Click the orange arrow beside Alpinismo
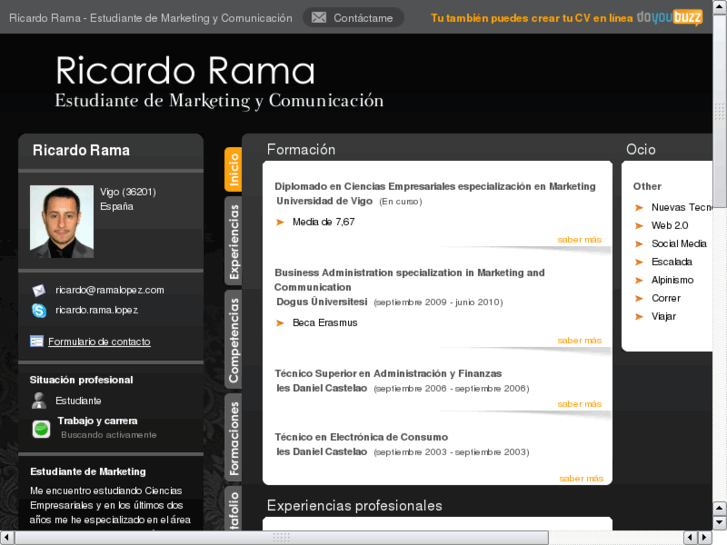The height and width of the screenshot is (545, 727). (639, 280)
